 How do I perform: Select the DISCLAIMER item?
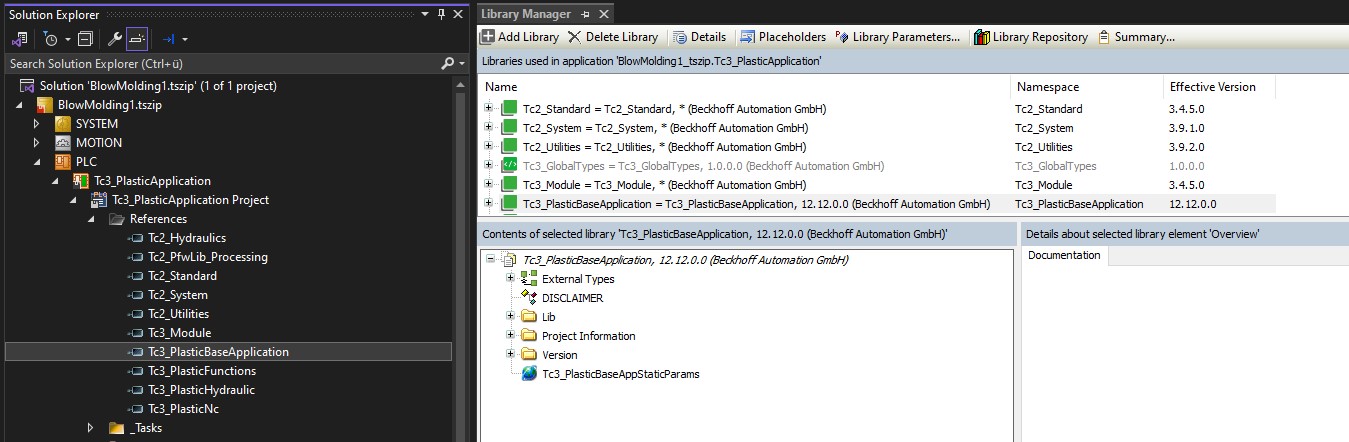[572, 298]
